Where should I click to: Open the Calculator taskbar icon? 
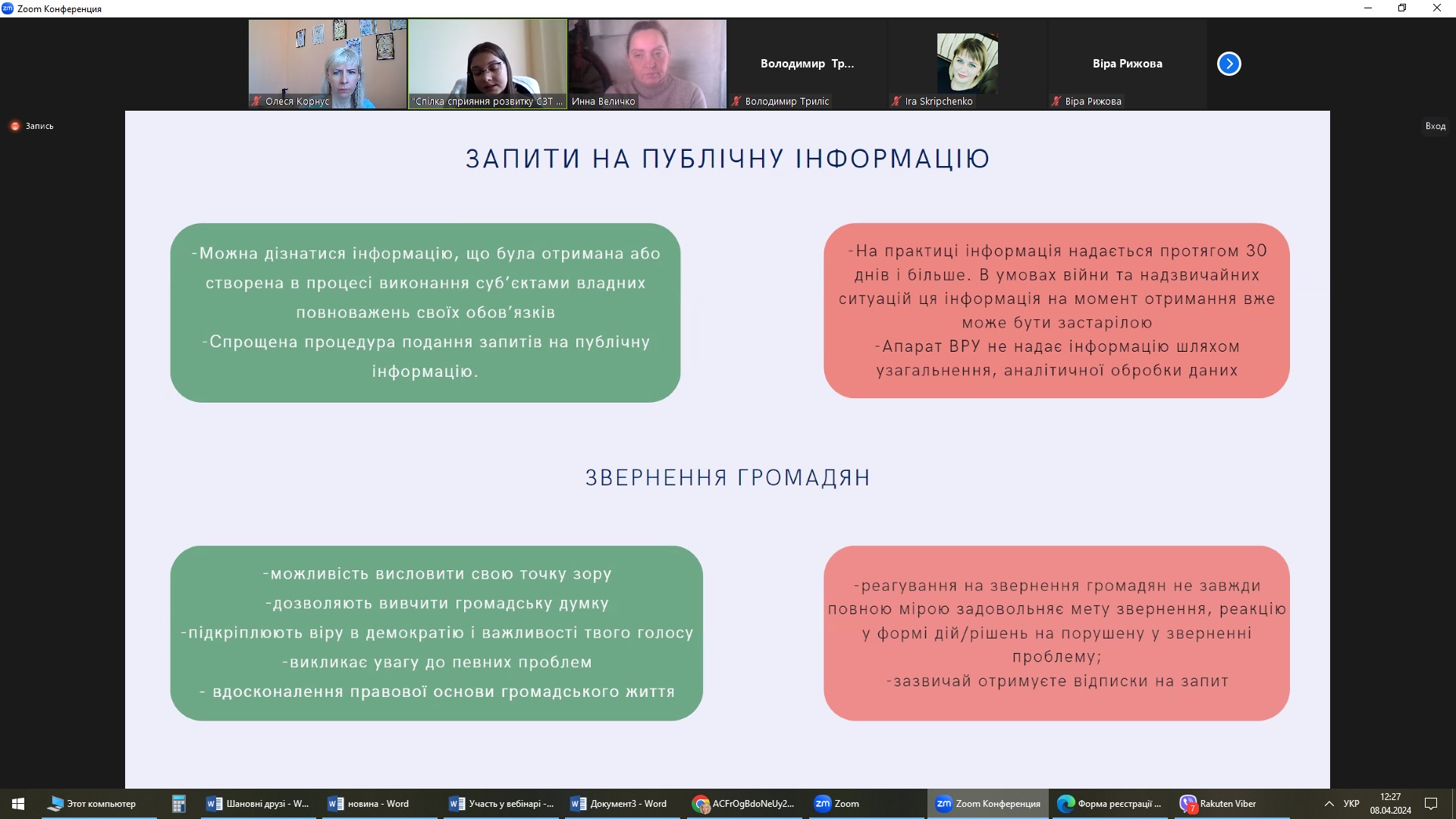(179, 804)
